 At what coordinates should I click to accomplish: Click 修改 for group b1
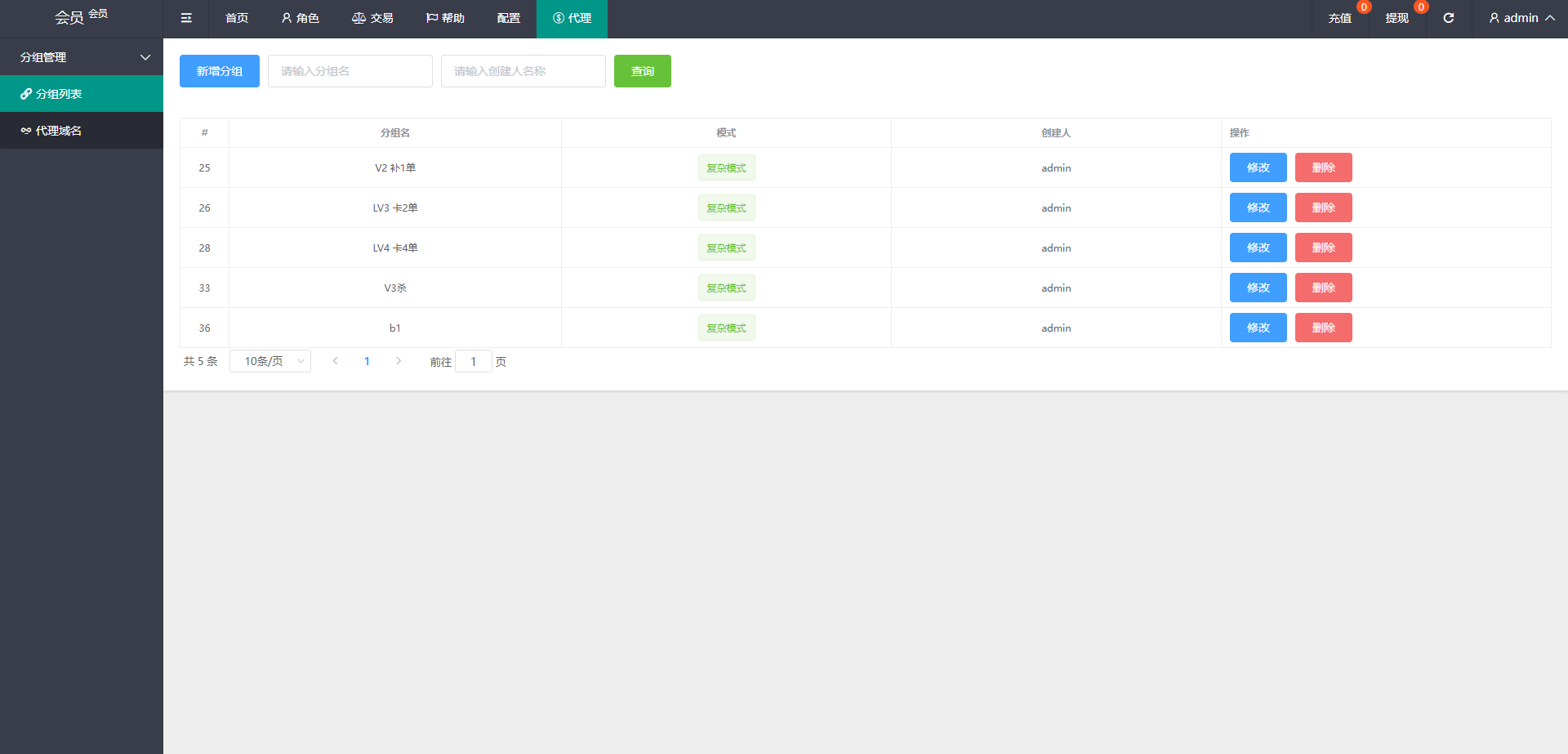[x=1258, y=328]
